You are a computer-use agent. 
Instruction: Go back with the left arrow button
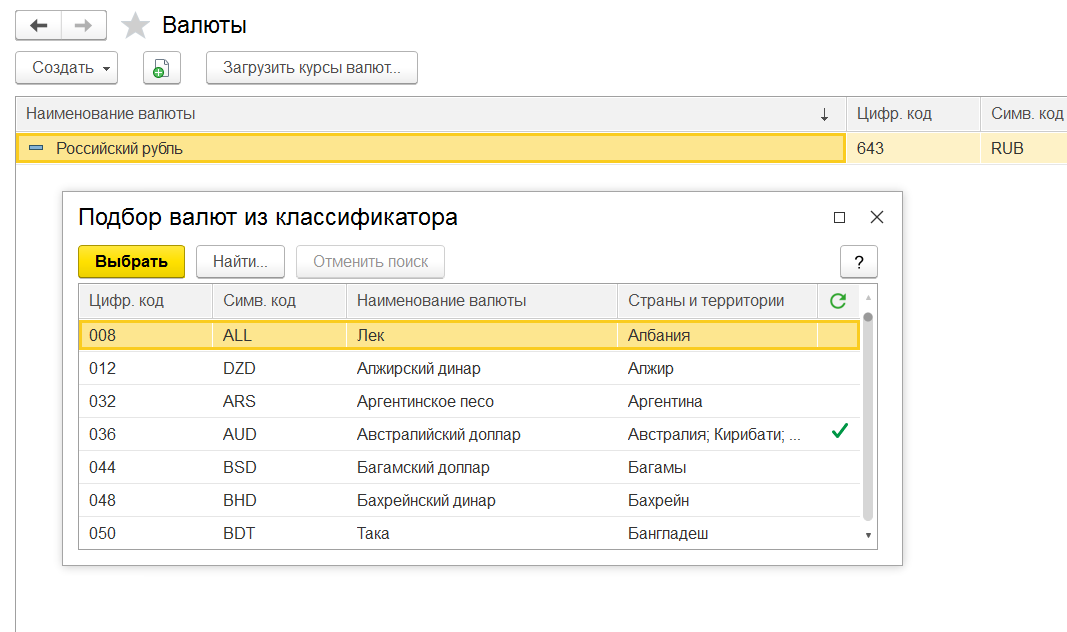pos(39,26)
